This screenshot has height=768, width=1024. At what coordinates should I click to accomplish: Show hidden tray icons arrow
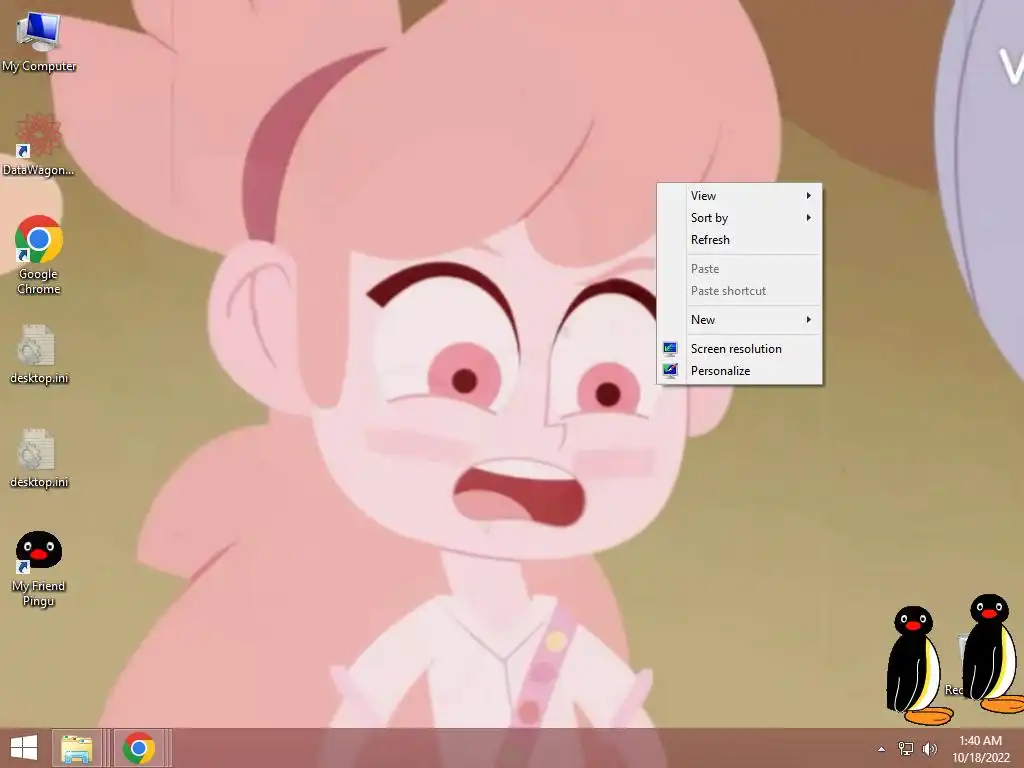click(x=882, y=749)
